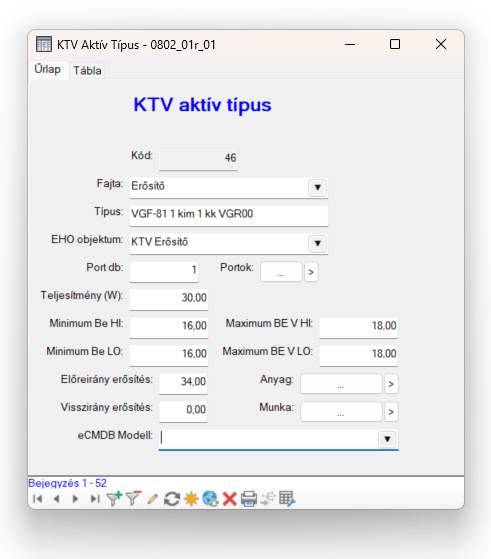This screenshot has height=559, width=491.
Task: Open the Fajta dropdown
Action: click(317, 187)
